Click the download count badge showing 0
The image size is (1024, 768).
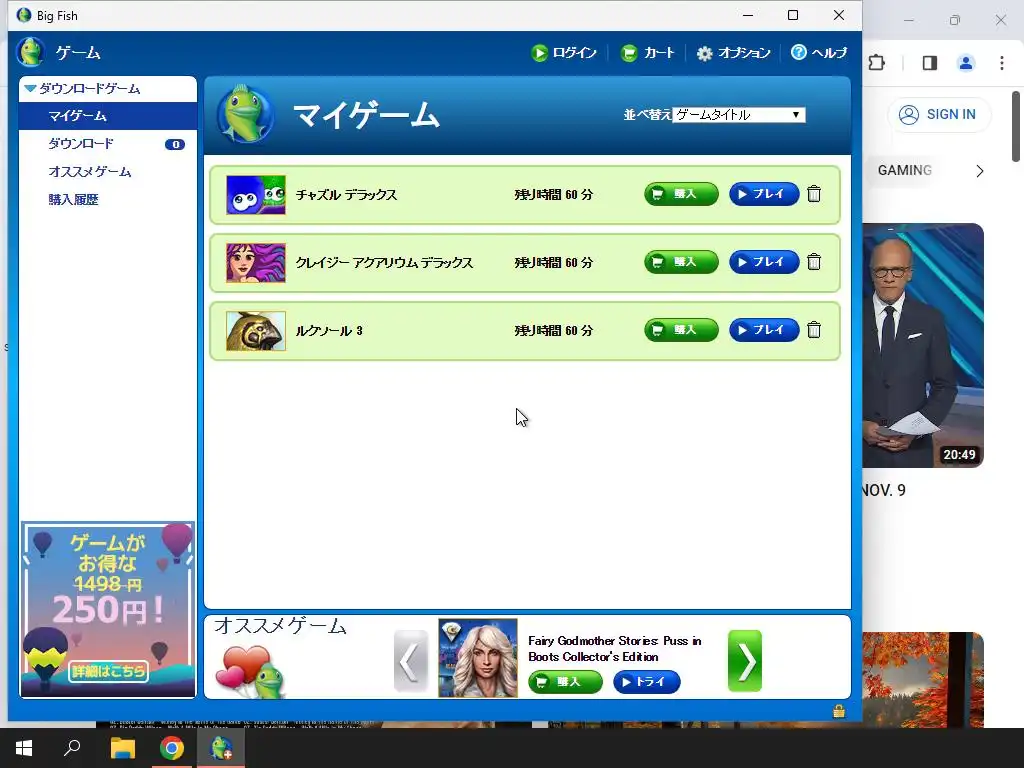(x=174, y=144)
